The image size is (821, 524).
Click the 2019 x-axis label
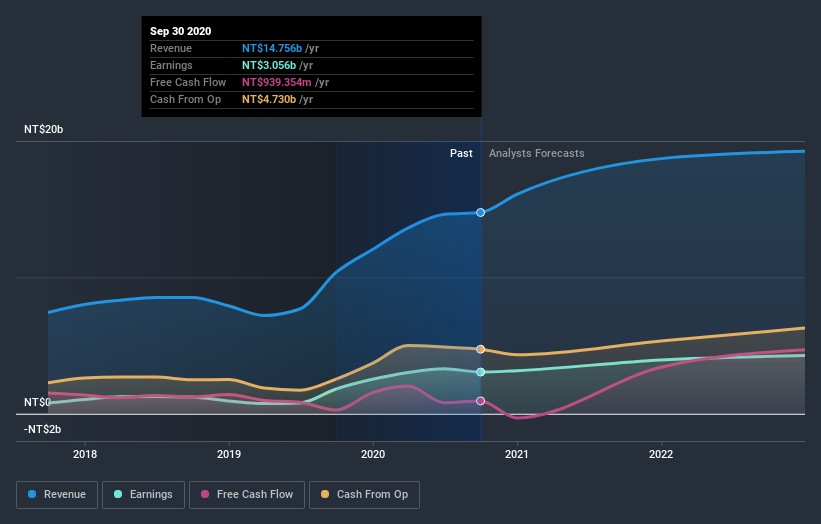229,454
